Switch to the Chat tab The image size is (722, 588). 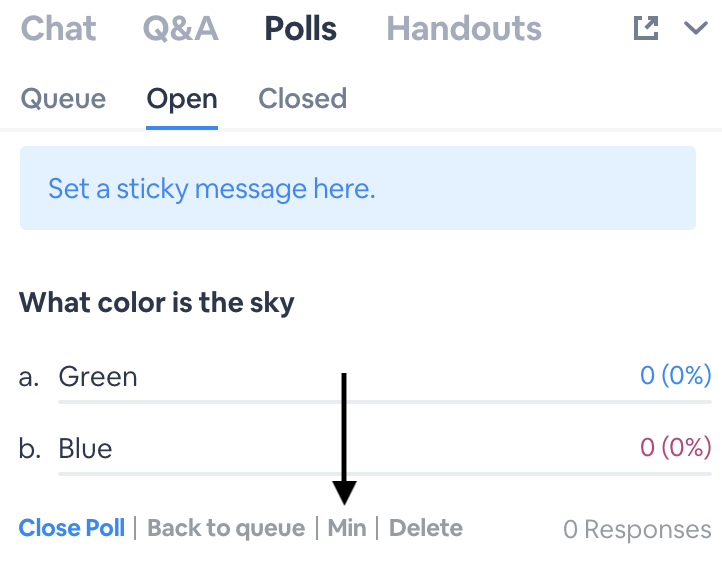(x=59, y=29)
